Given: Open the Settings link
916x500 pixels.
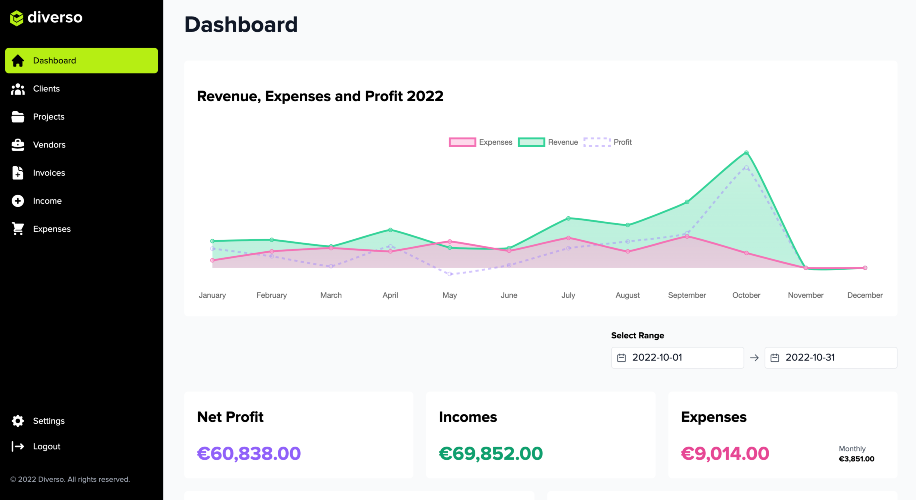Looking at the screenshot, I should click(x=48, y=421).
